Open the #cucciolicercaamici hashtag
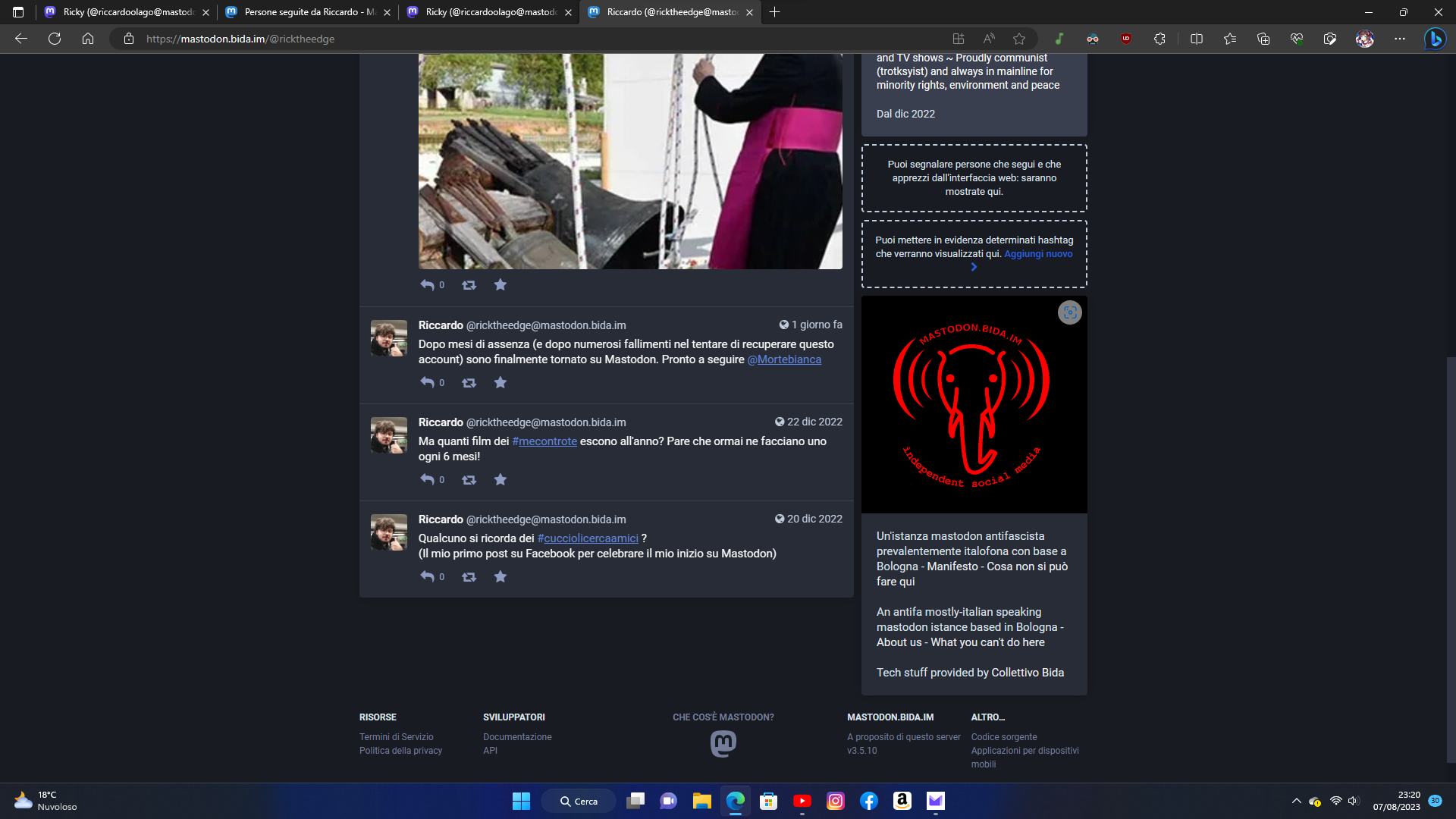Screen dimensions: 1456x819 pyautogui.click(x=588, y=538)
